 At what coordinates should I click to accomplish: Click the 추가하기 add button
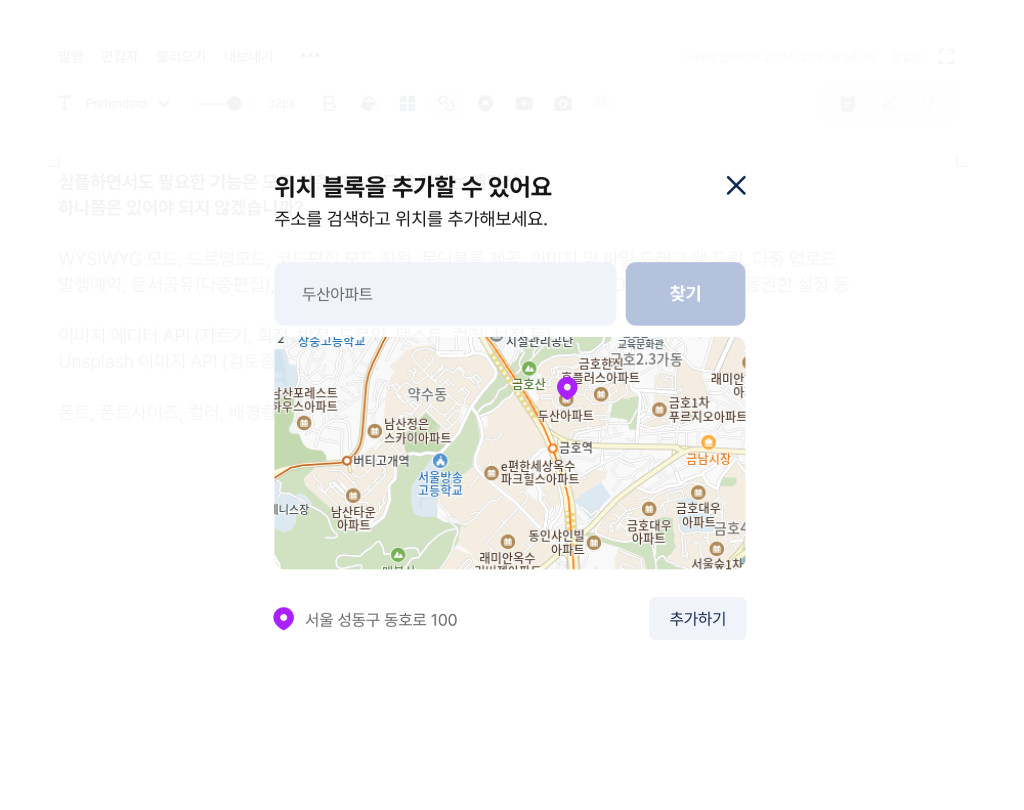coord(697,619)
